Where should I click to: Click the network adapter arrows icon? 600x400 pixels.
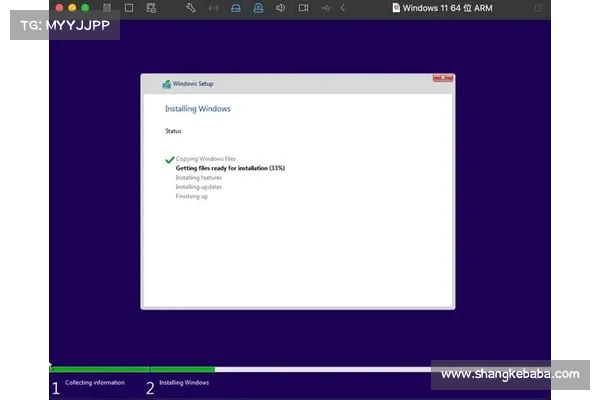[x=214, y=8]
